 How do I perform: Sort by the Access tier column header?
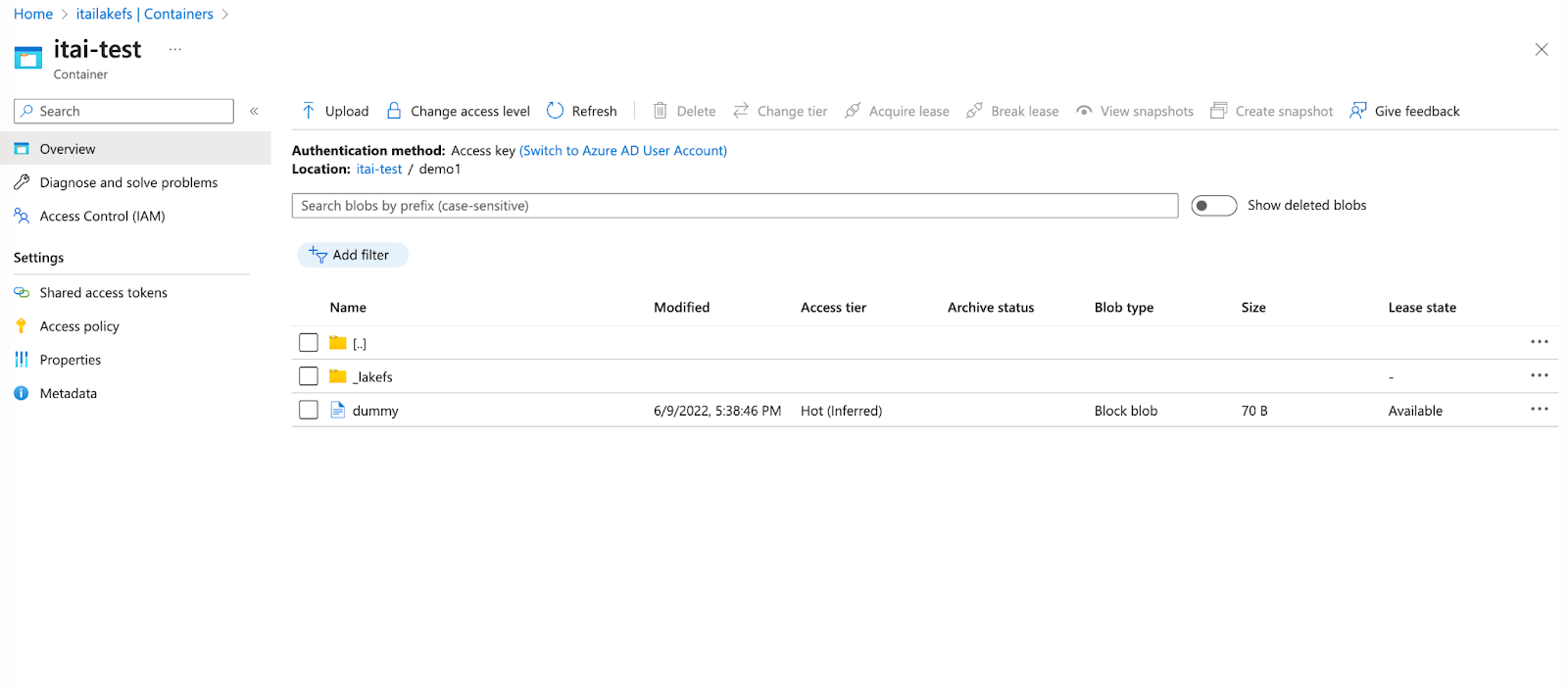(x=834, y=308)
